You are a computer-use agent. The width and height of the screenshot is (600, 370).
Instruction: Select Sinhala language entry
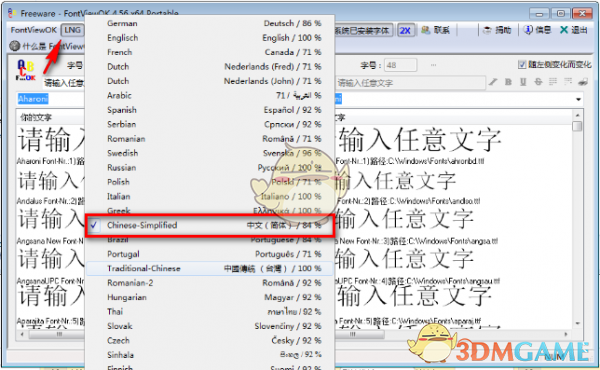click(x=210, y=355)
